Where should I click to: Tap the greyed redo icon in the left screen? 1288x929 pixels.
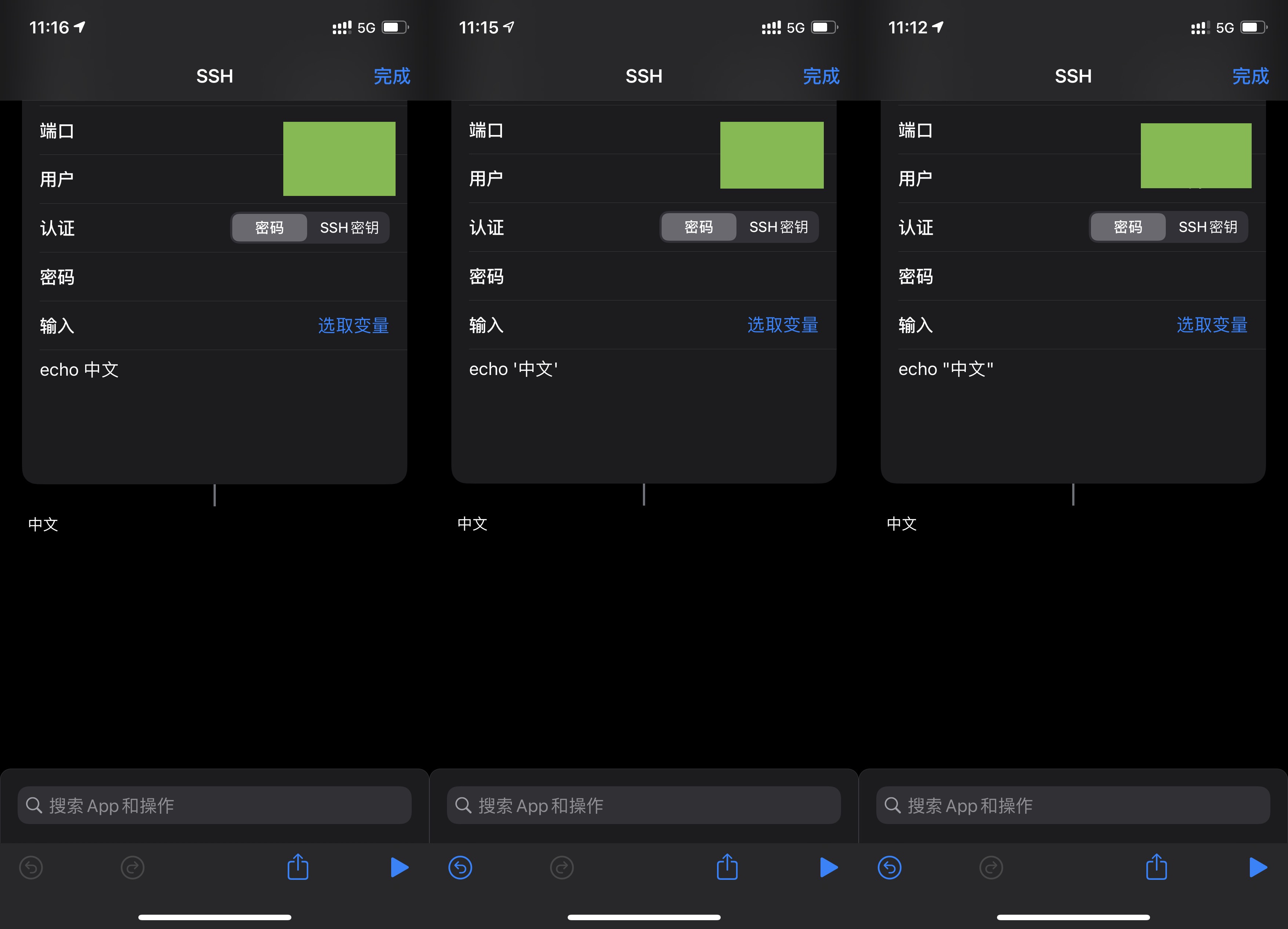[x=132, y=868]
